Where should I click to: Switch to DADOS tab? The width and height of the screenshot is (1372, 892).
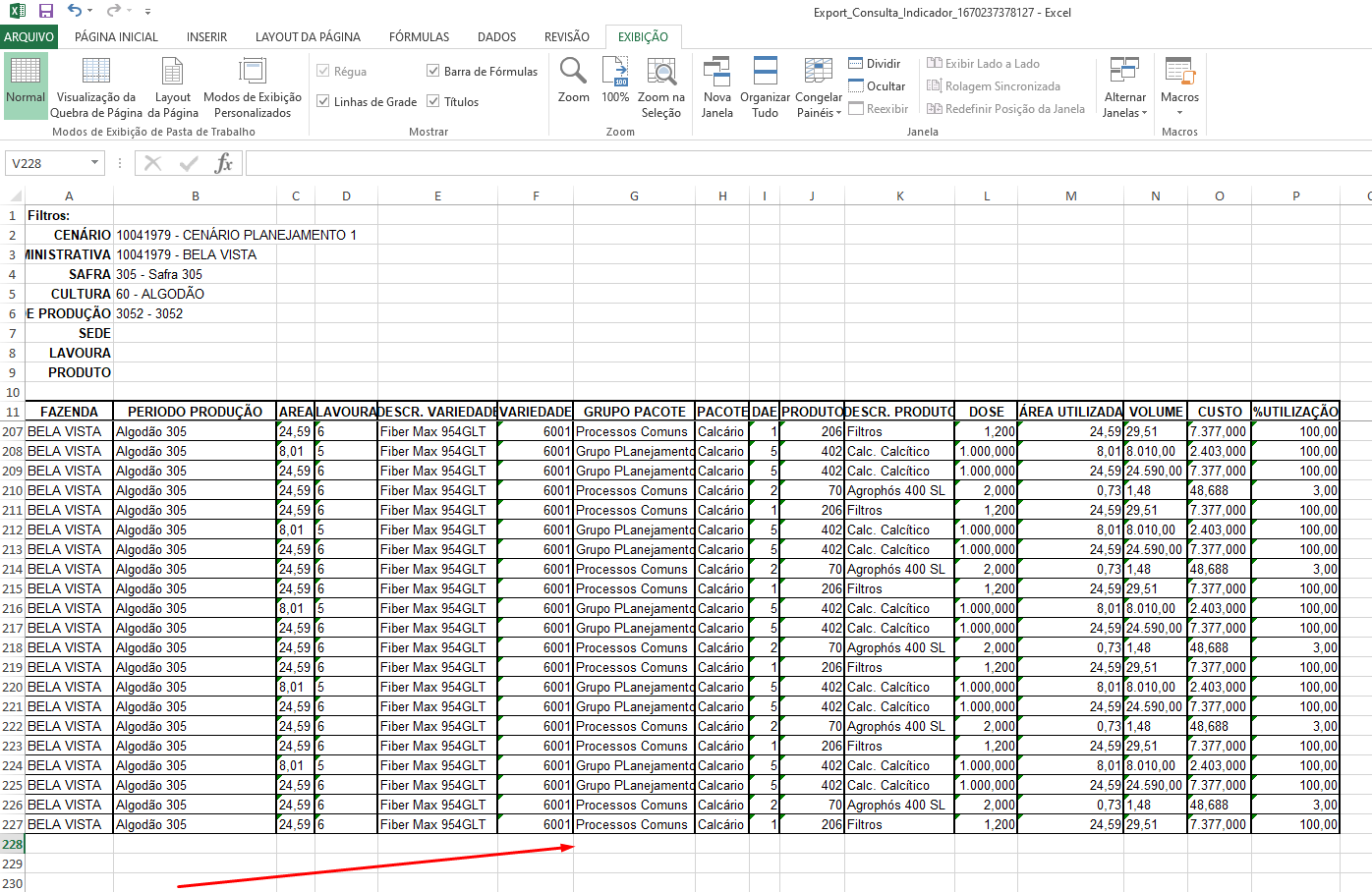click(x=496, y=36)
